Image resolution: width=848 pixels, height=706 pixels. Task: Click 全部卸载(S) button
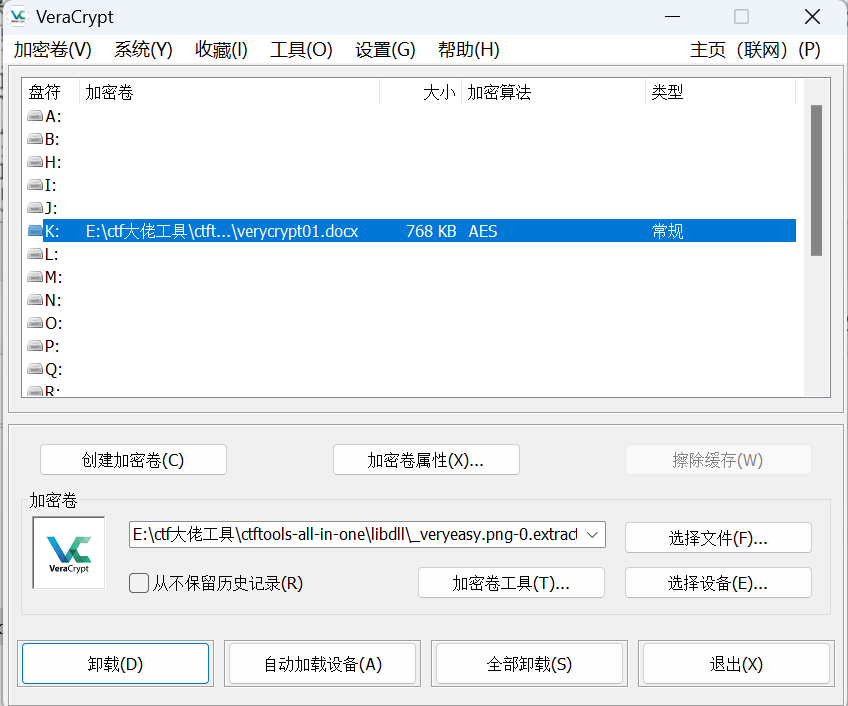(529, 664)
